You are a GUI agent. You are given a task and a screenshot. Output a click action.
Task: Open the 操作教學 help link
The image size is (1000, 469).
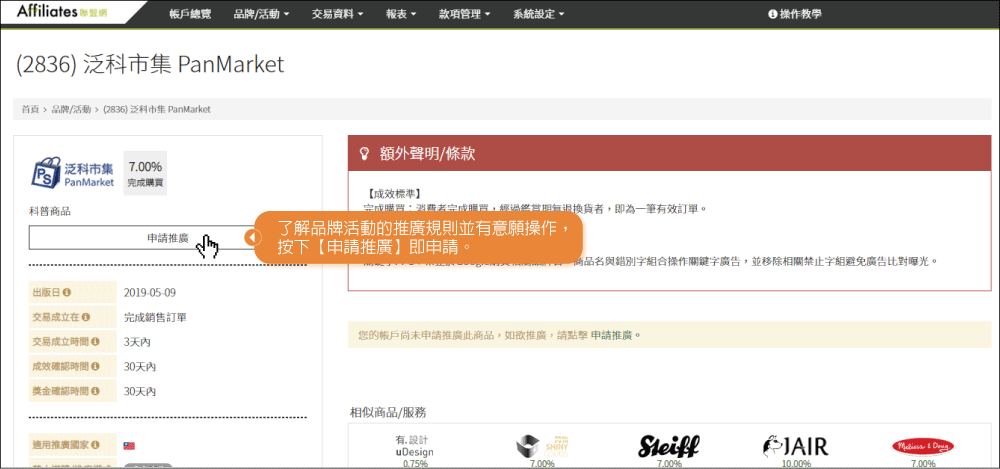pos(795,13)
